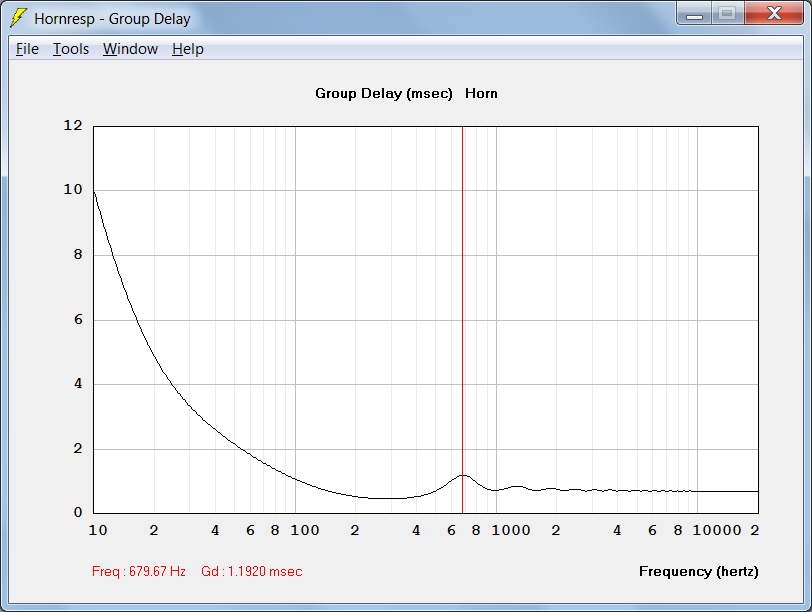Open the Tools menu
The height and width of the screenshot is (612, 812).
[71, 49]
